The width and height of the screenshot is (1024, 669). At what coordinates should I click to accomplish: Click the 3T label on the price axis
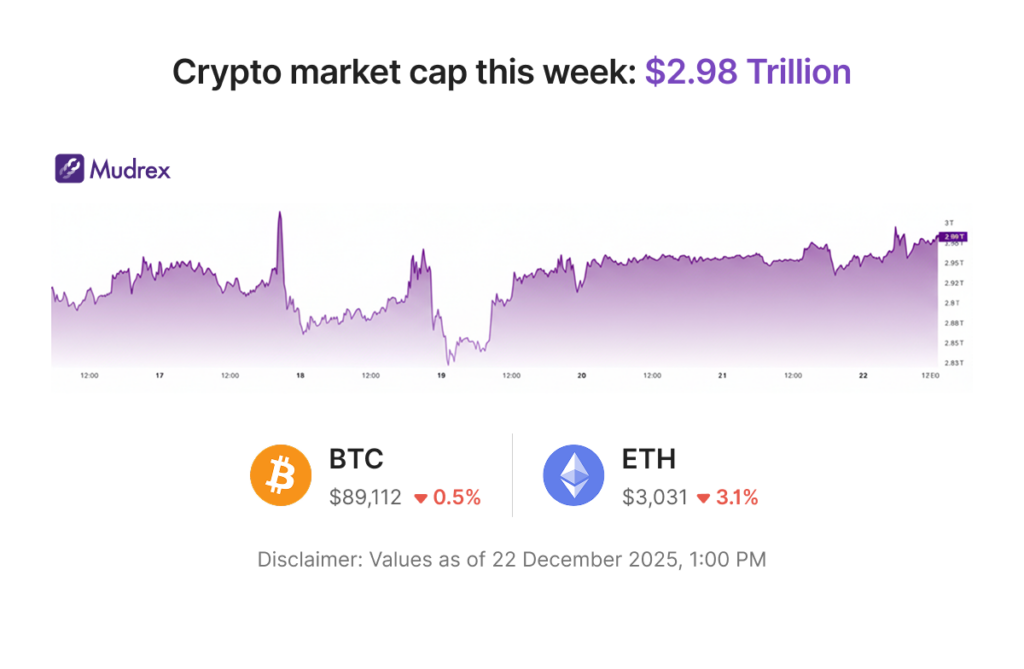pyautogui.click(x=949, y=222)
